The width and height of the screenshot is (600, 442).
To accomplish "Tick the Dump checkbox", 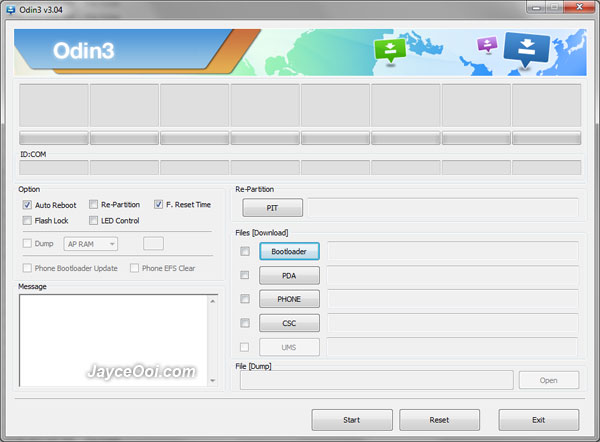I will 27,243.
